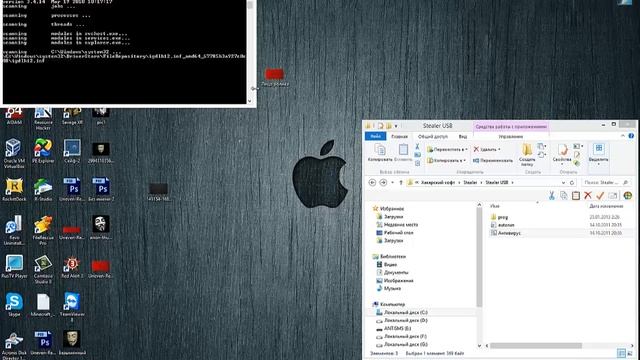Switch to details view toggle in status bar

[621, 353]
